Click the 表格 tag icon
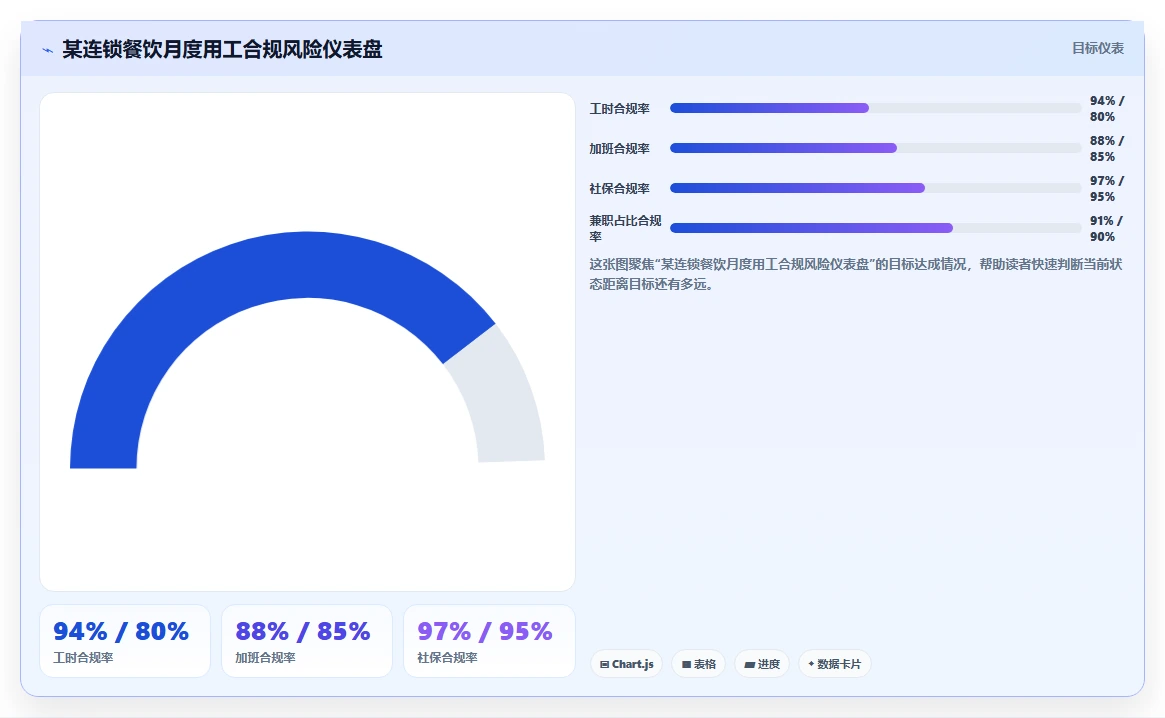This screenshot has width=1165, height=718. click(x=687, y=664)
